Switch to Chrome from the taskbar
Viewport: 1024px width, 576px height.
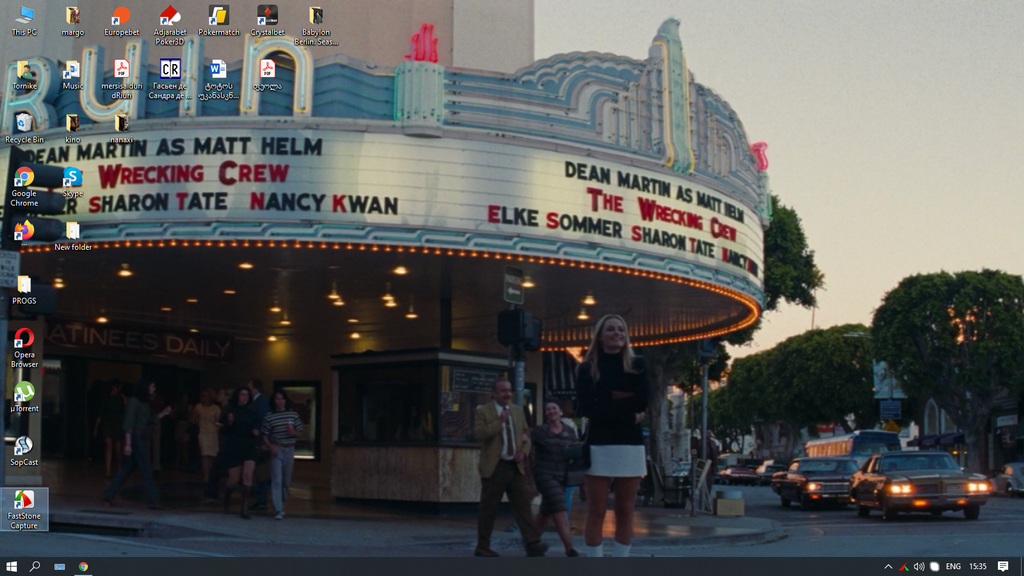83,566
